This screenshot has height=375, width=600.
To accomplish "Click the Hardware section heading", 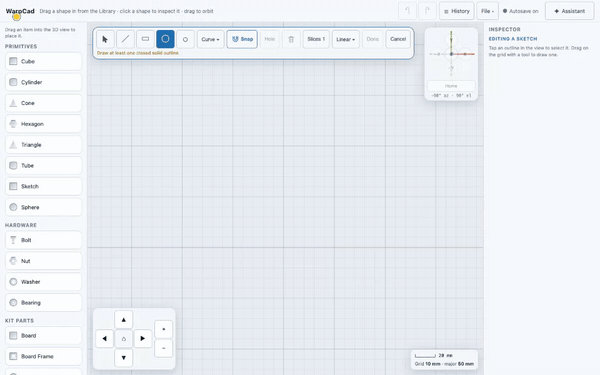I will [21, 225].
